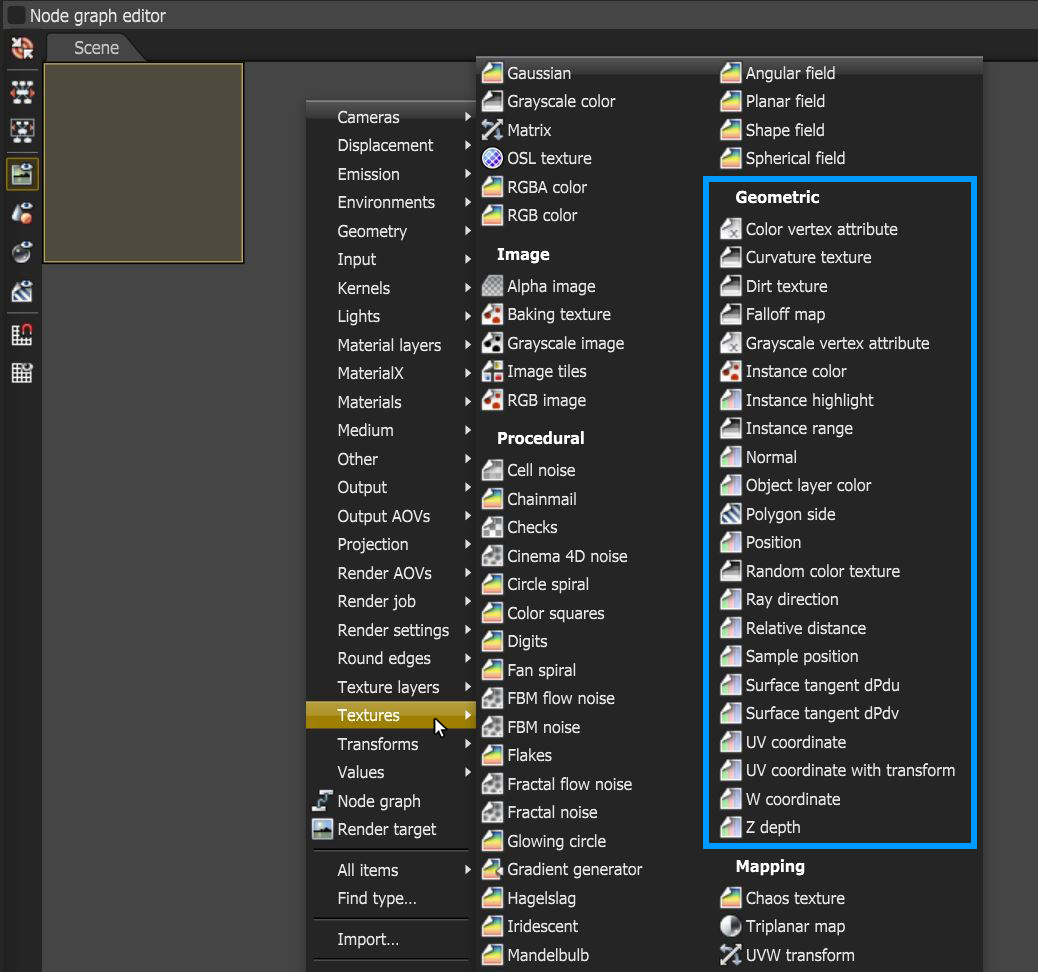
Task: Toggle the texture preview eye button
Action: (22, 291)
